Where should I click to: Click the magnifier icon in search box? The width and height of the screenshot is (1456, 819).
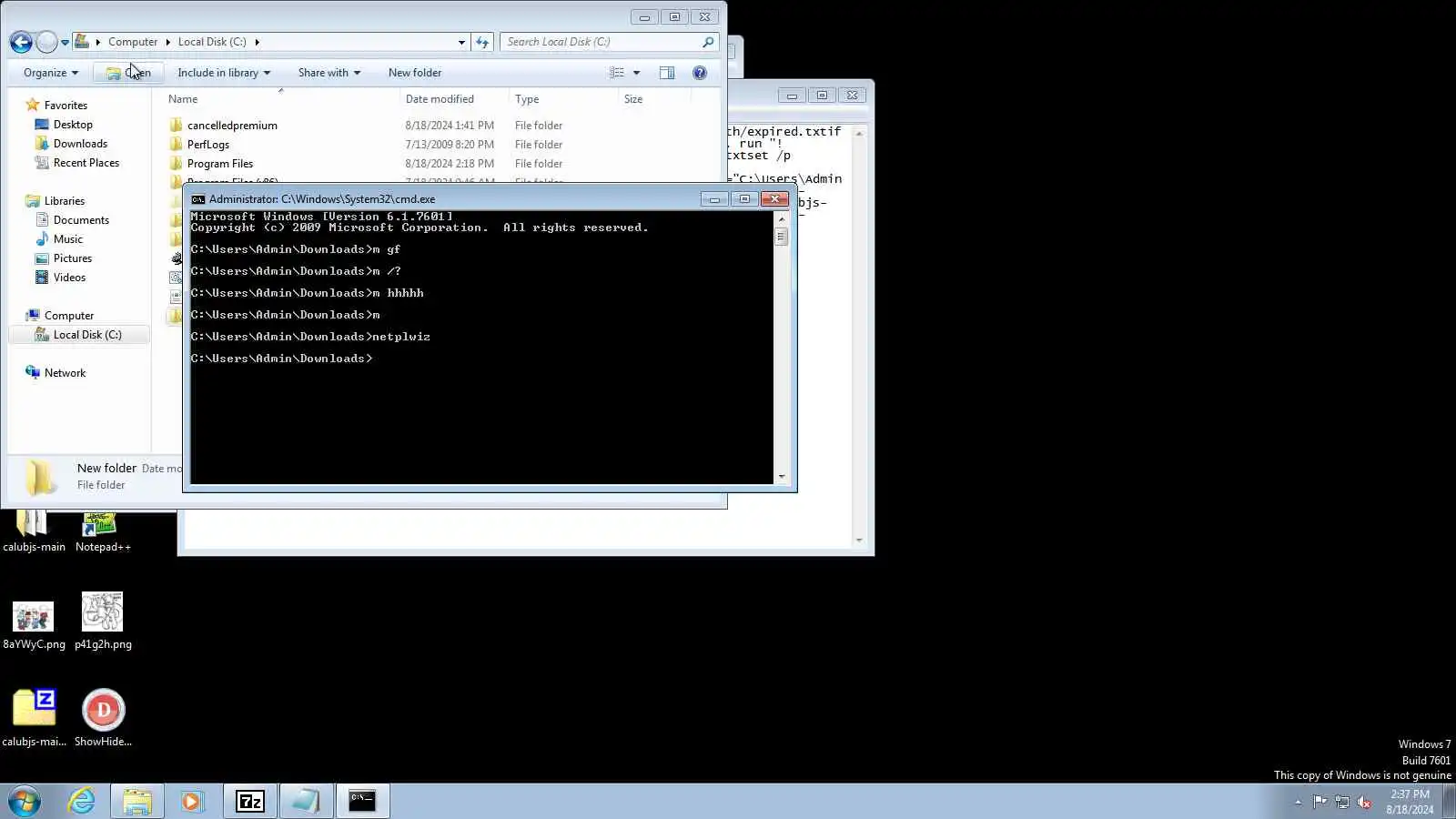coord(708,42)
